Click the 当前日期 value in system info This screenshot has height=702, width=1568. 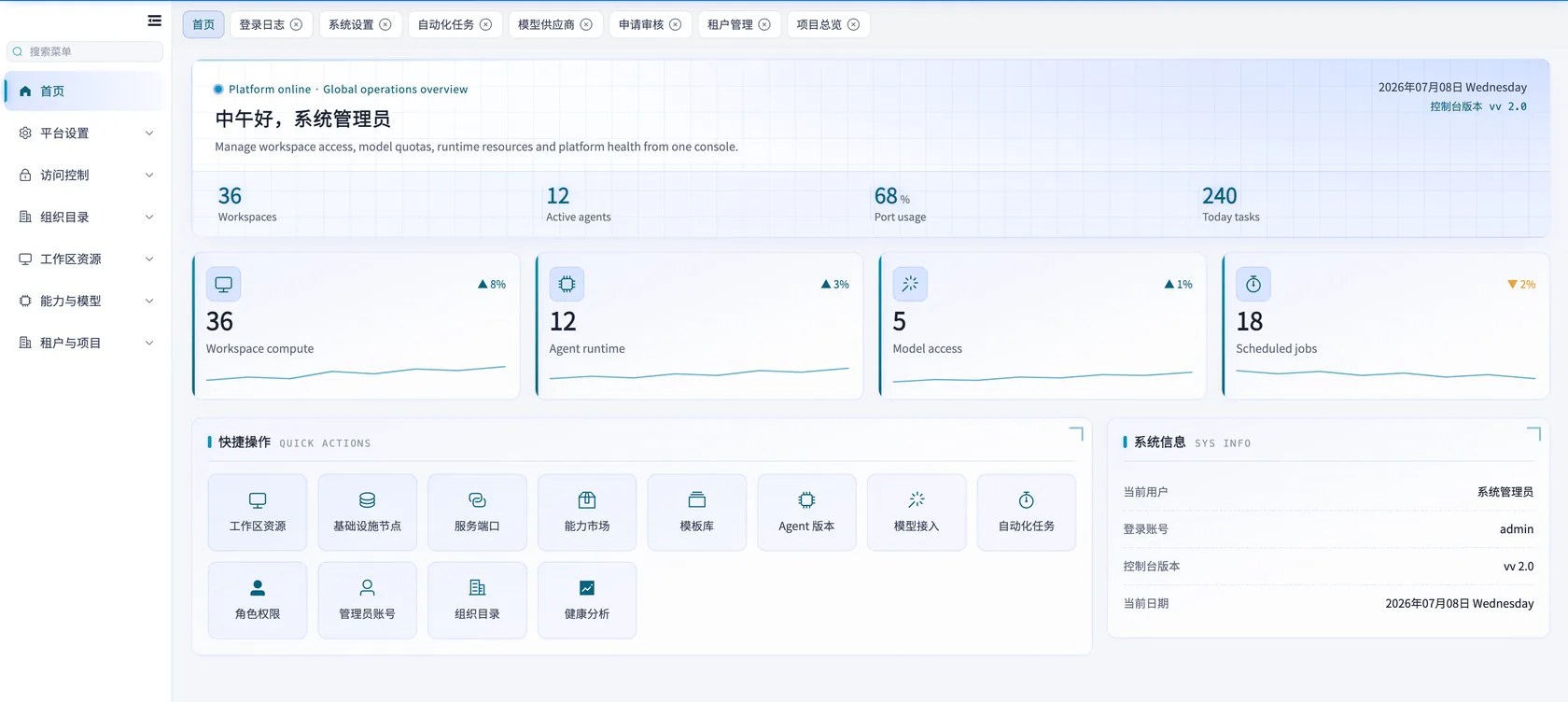[1460, 604]
